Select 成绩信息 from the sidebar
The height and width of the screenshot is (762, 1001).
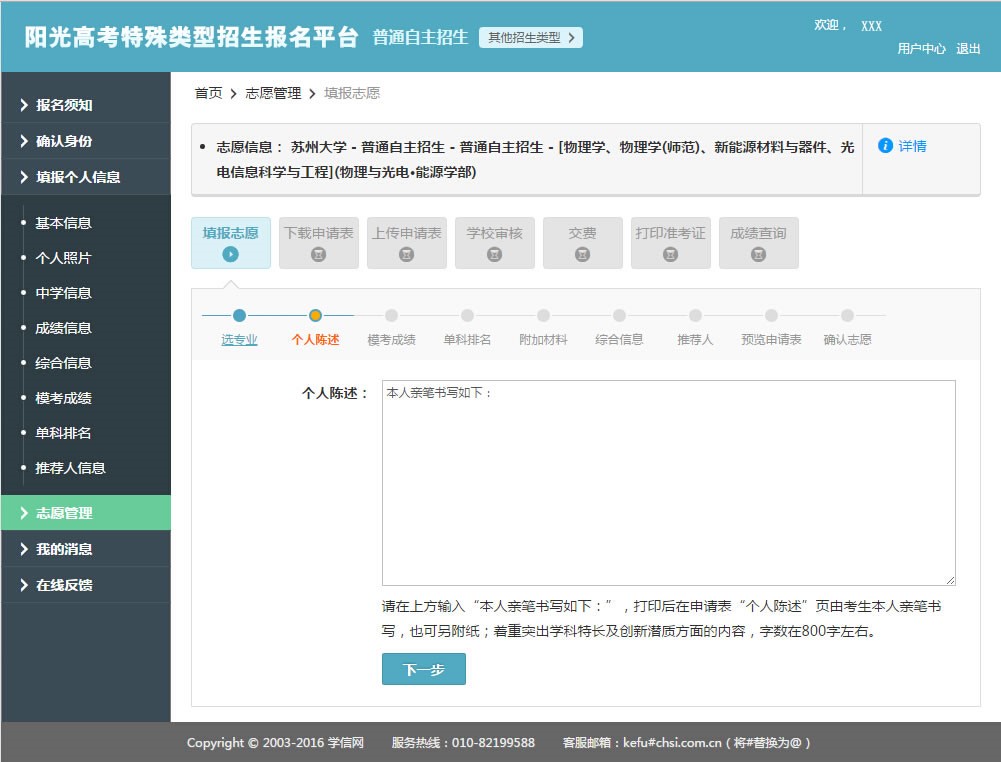coord(64,328)
